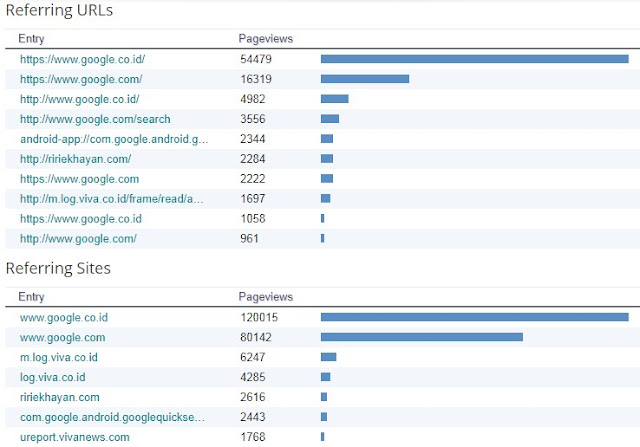Click the bar for www.google.com with 80142 pageviews

click(x=422, y=337)
